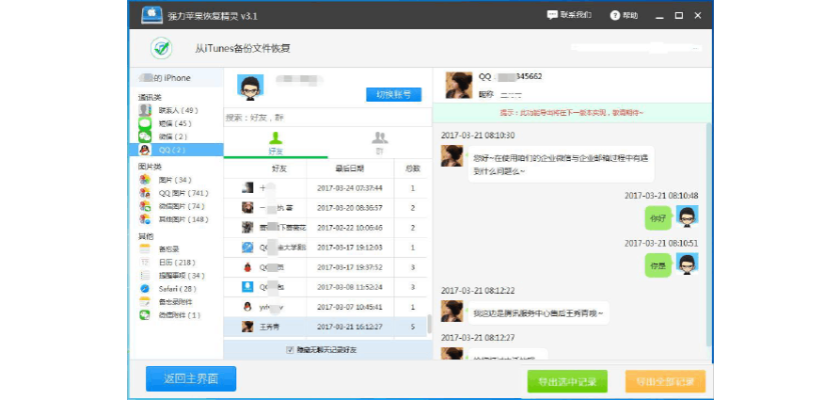This screenshot has height=400, width=840.
Task: Select friend row dated 2017-03-17 19:37:52
Action: tap(325, 267)
